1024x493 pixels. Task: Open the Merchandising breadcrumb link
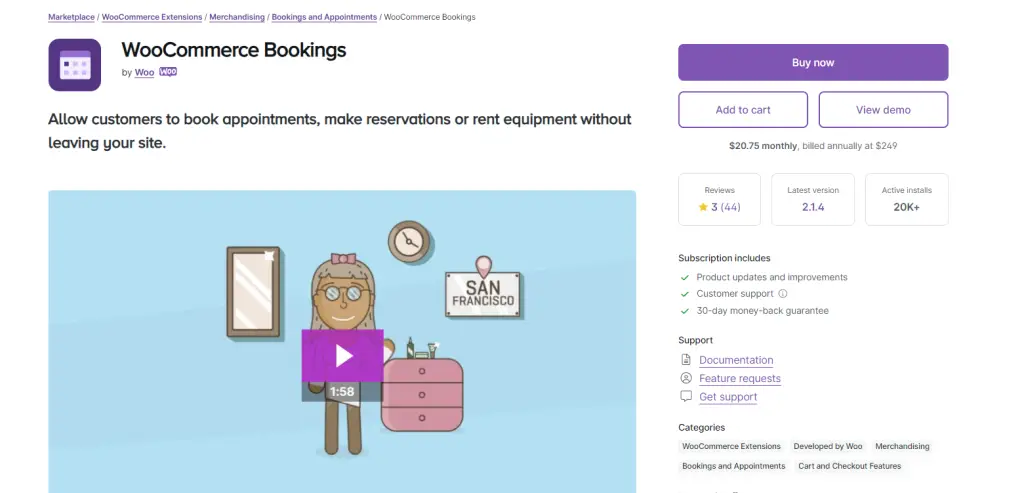point(237,17)
